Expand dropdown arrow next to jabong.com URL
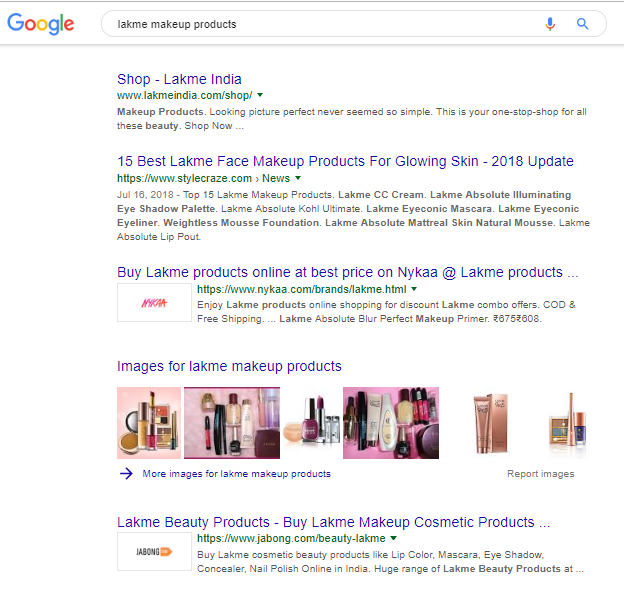The image size is (624, 594). (x=394, y=538)
